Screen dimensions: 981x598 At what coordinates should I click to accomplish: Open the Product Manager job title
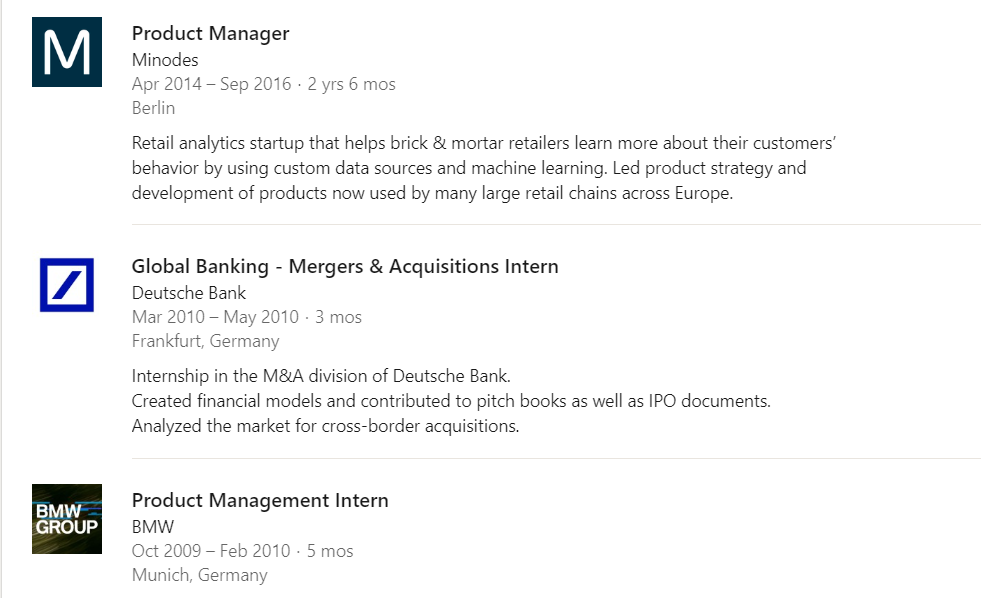pos(210,33)
